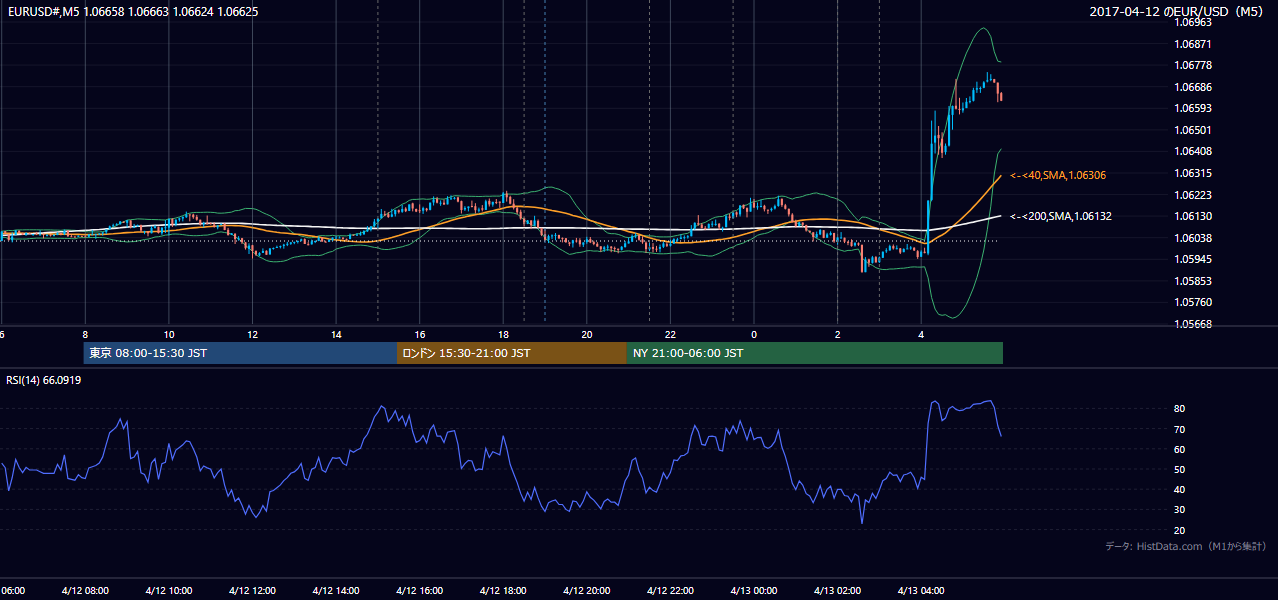Screen dimensions: 1278x600
Task: Click the 4/12 22:00 time label
Action: 670,590
